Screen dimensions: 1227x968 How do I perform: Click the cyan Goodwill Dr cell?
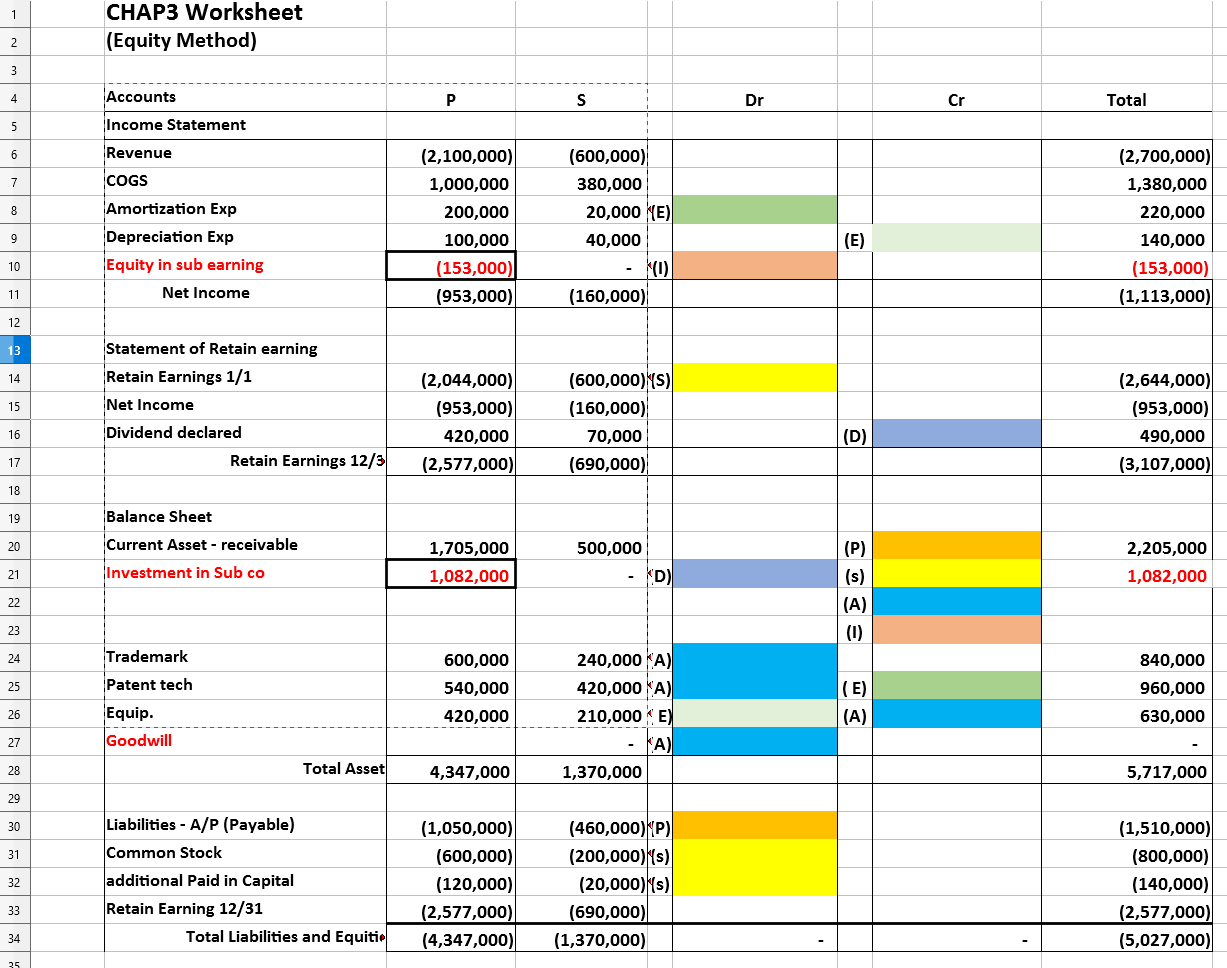pos(755,741)
